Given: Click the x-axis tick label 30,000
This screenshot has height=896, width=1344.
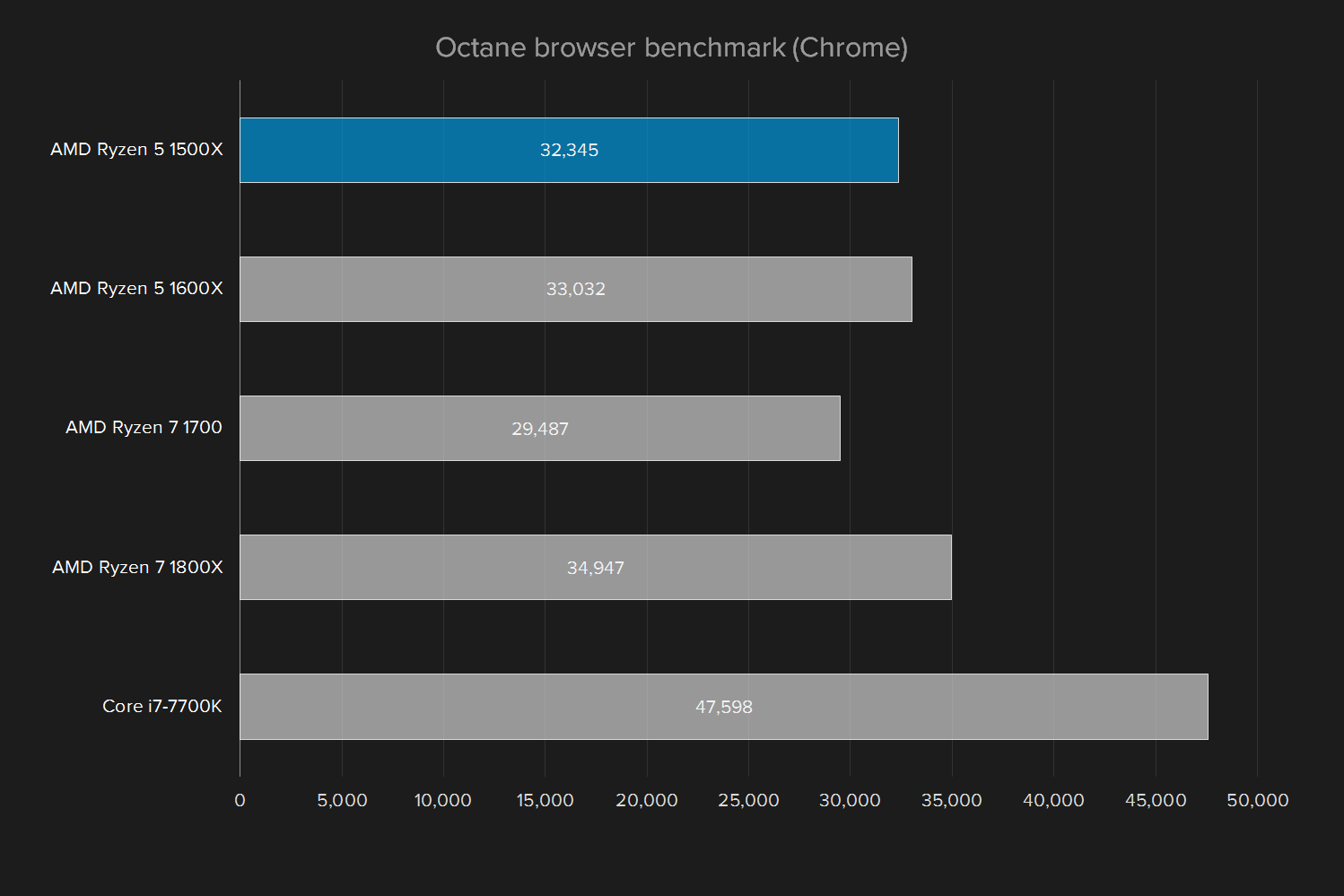Looking at the screenshot, I should tap(850, 800).
